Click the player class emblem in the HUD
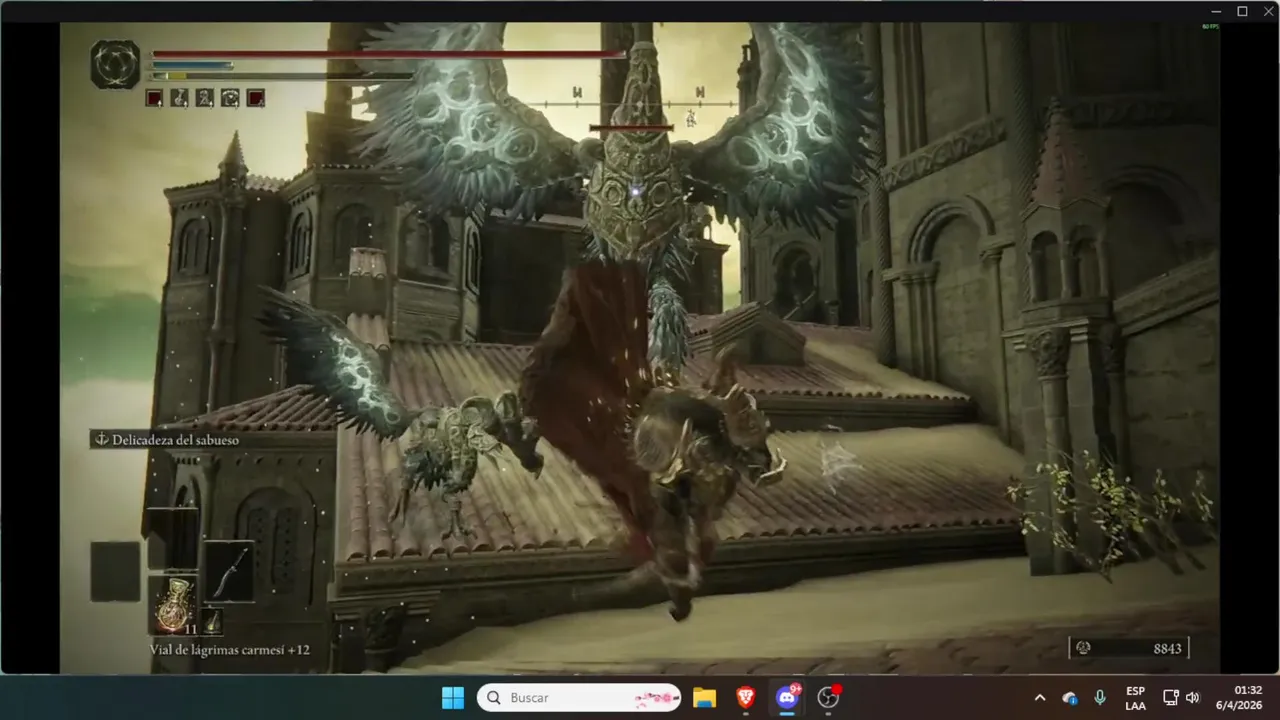This screenshot has height=720, width=1280. [x=116, y=65]
